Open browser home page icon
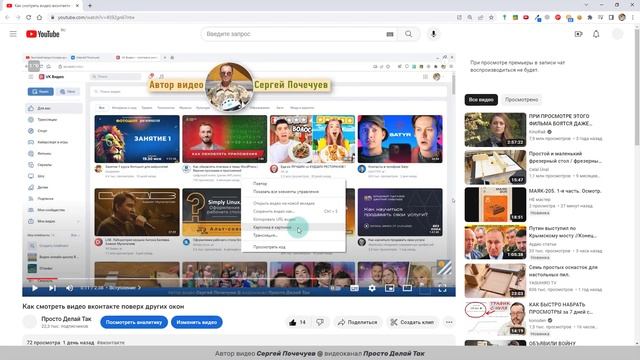This screenshot has height=360, width=640. [x=40, y=18]
